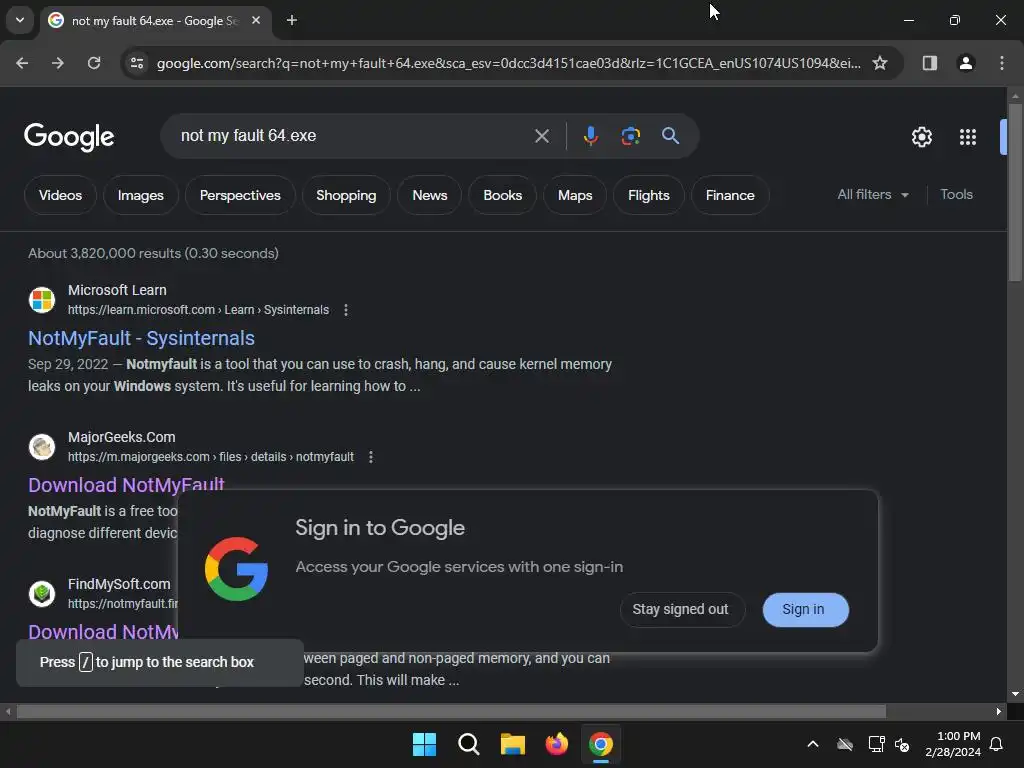
Task: Open Windows taskbar search
Action: click(x=468, y=744)
